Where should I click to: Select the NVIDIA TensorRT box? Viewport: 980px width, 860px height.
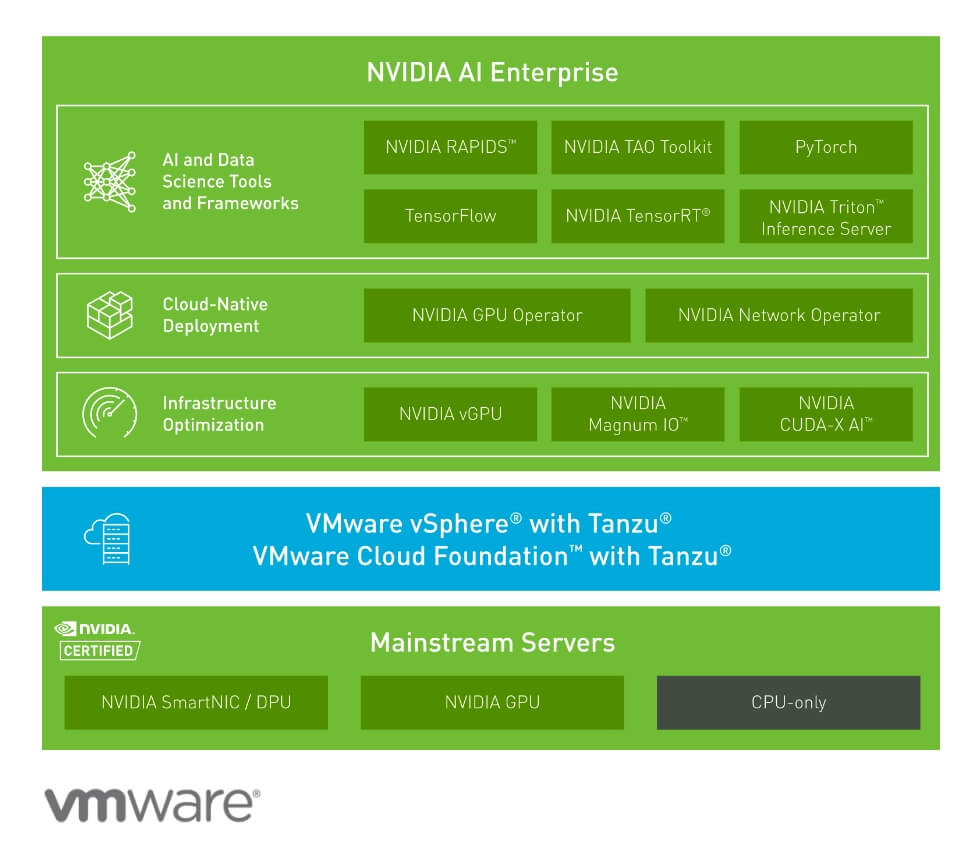(638, 216)
